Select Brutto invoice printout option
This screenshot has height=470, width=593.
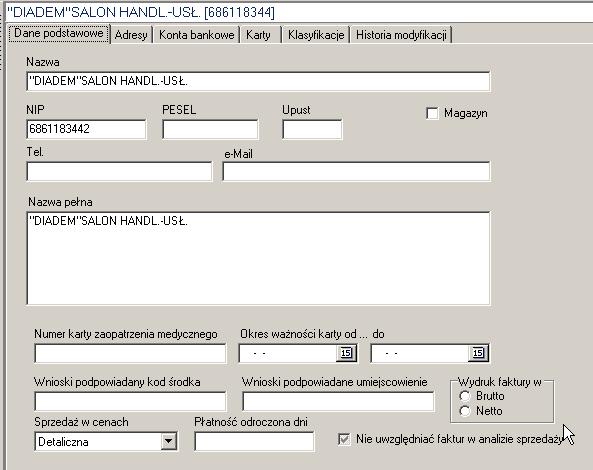[x=465, y=396]
